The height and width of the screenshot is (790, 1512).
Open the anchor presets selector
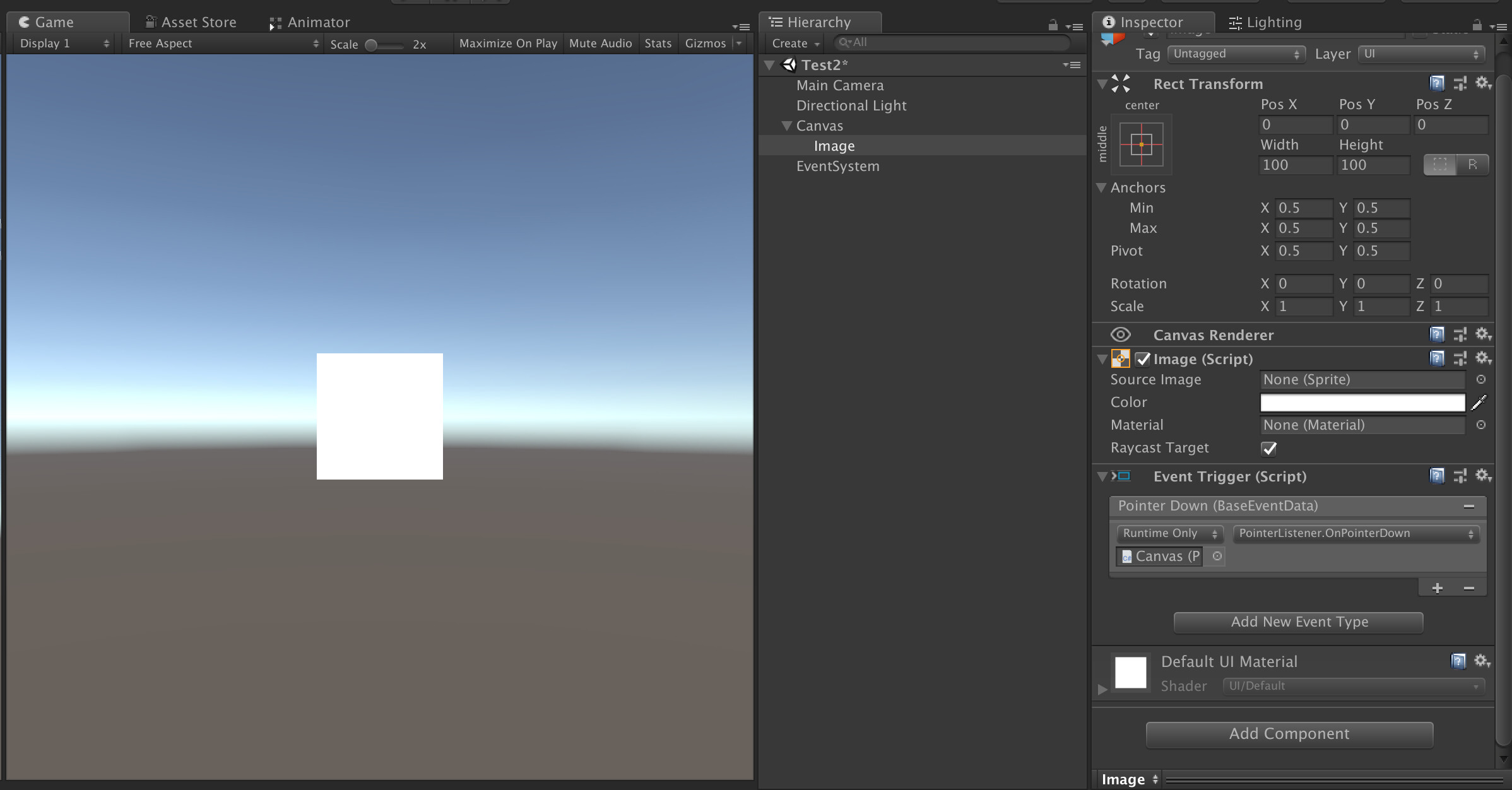tap(1141, 144)
